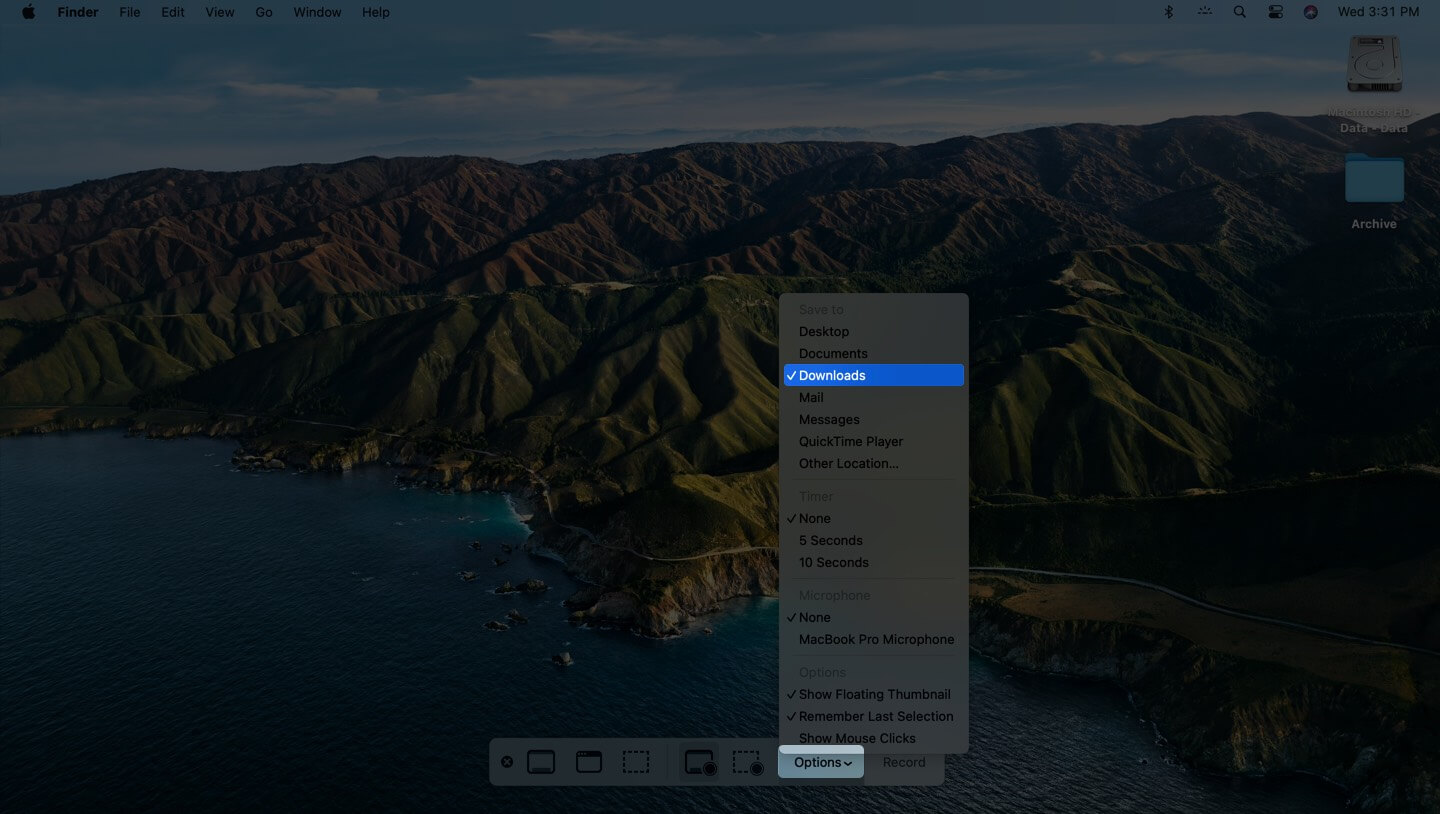Toggle Show Floating Thumbnail option
The width and height of the screenshot is (1440, 814).
tap(874, 694)
